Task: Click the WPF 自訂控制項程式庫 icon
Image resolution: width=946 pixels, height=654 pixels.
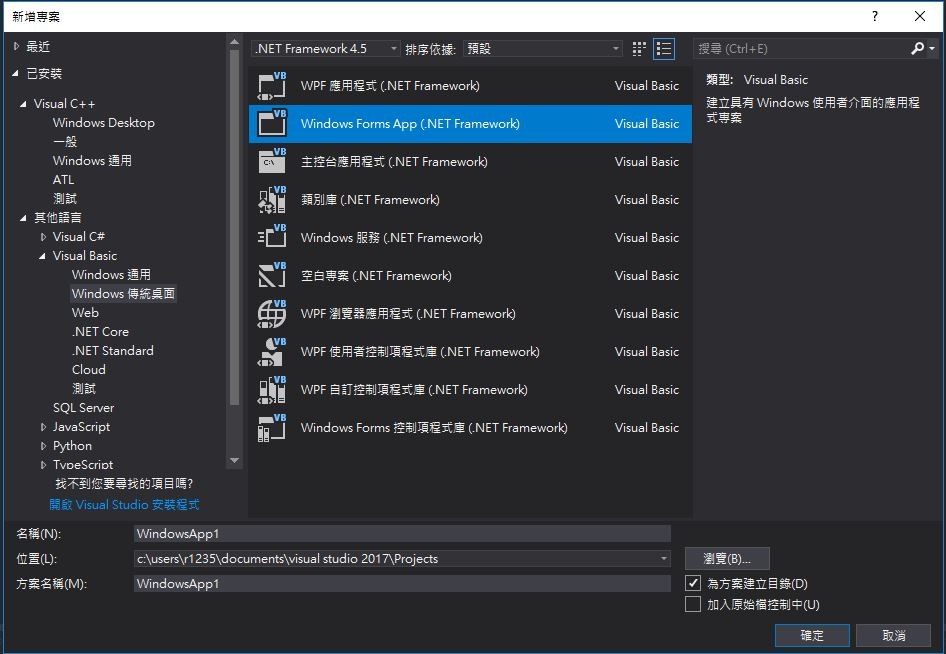Action: 271,390
